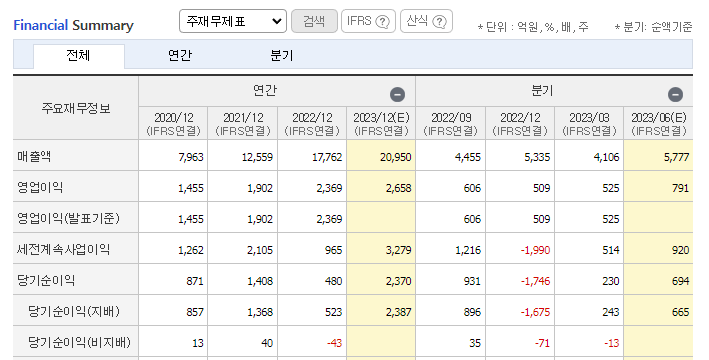Click the 2022/09 quarterly column header

(451, 123)
